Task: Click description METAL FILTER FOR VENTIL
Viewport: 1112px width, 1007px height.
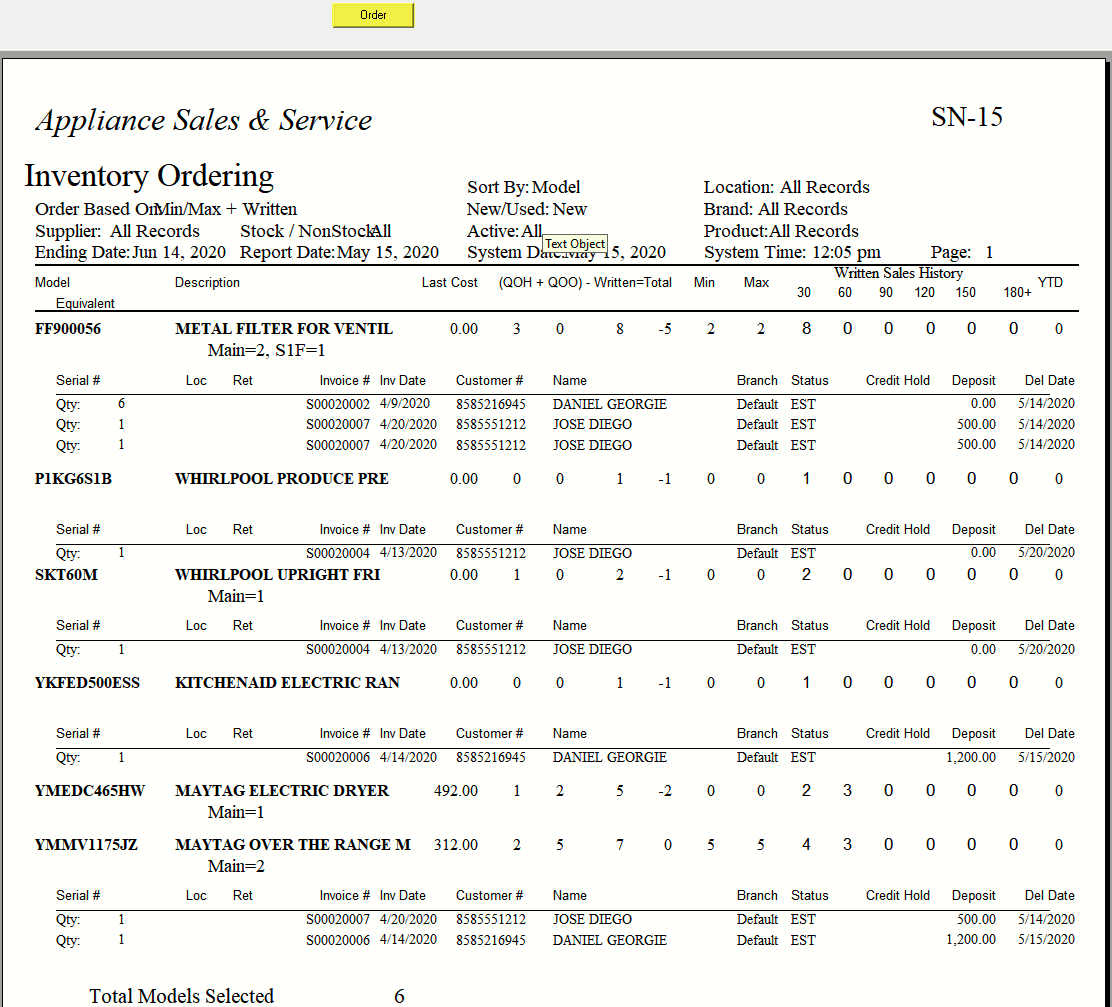Action: coord(284,329)
